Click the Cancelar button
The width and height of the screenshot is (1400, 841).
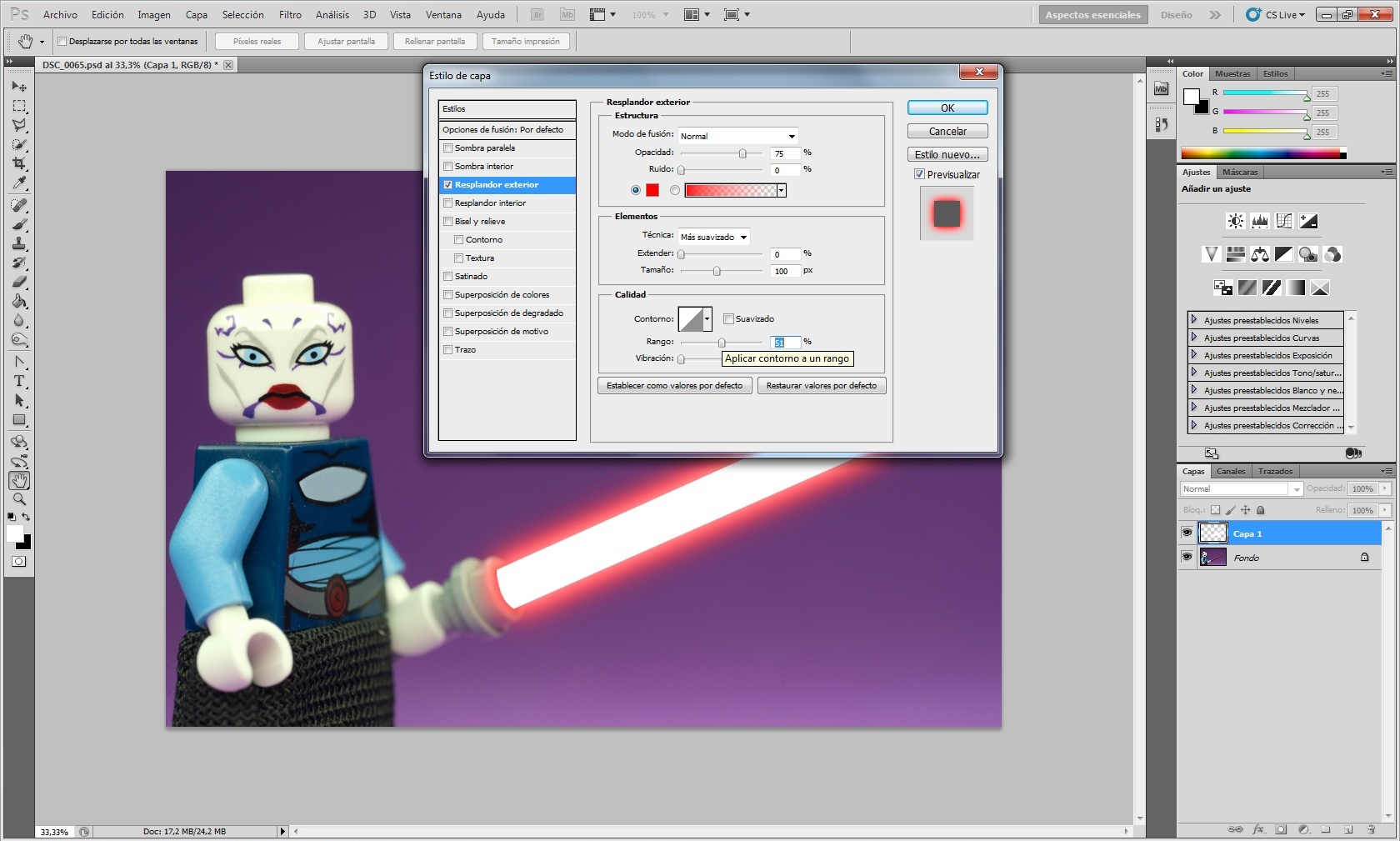tap(947, 132)
